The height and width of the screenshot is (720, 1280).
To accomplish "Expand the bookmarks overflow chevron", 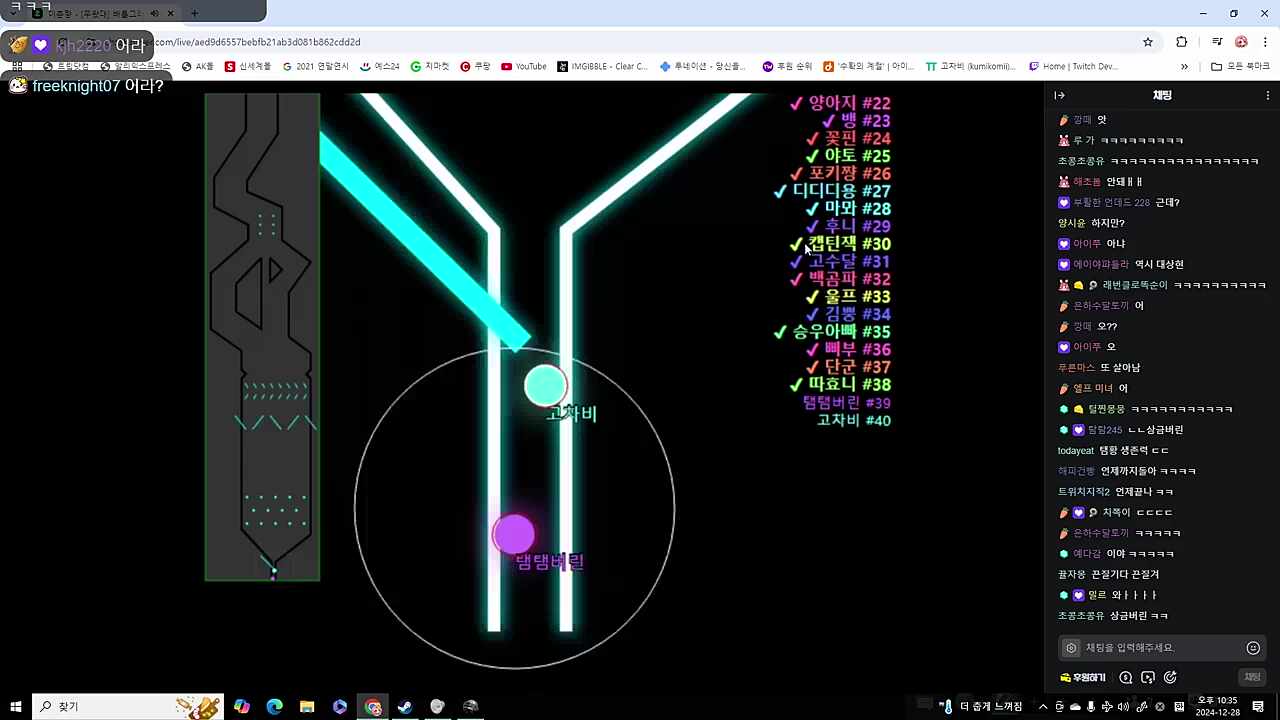I will [1184, 67].
